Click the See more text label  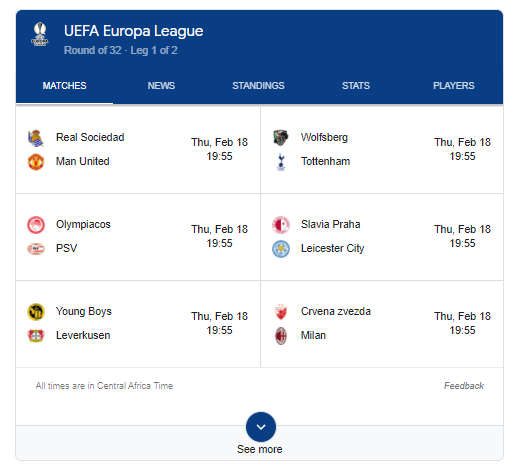[259, 449]
